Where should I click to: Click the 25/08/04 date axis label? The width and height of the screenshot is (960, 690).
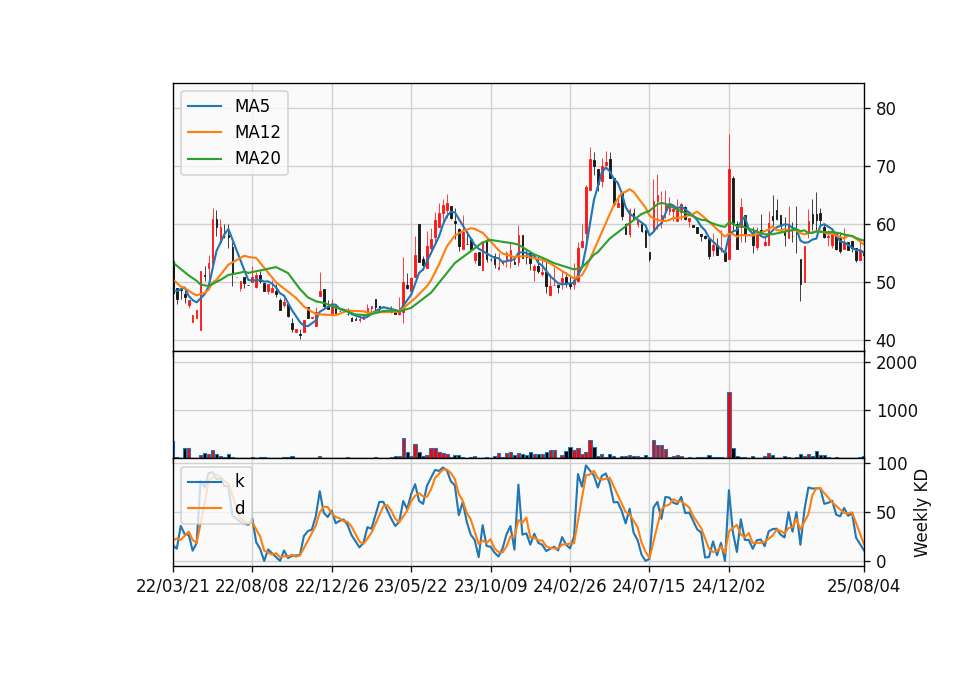point(863,586)
